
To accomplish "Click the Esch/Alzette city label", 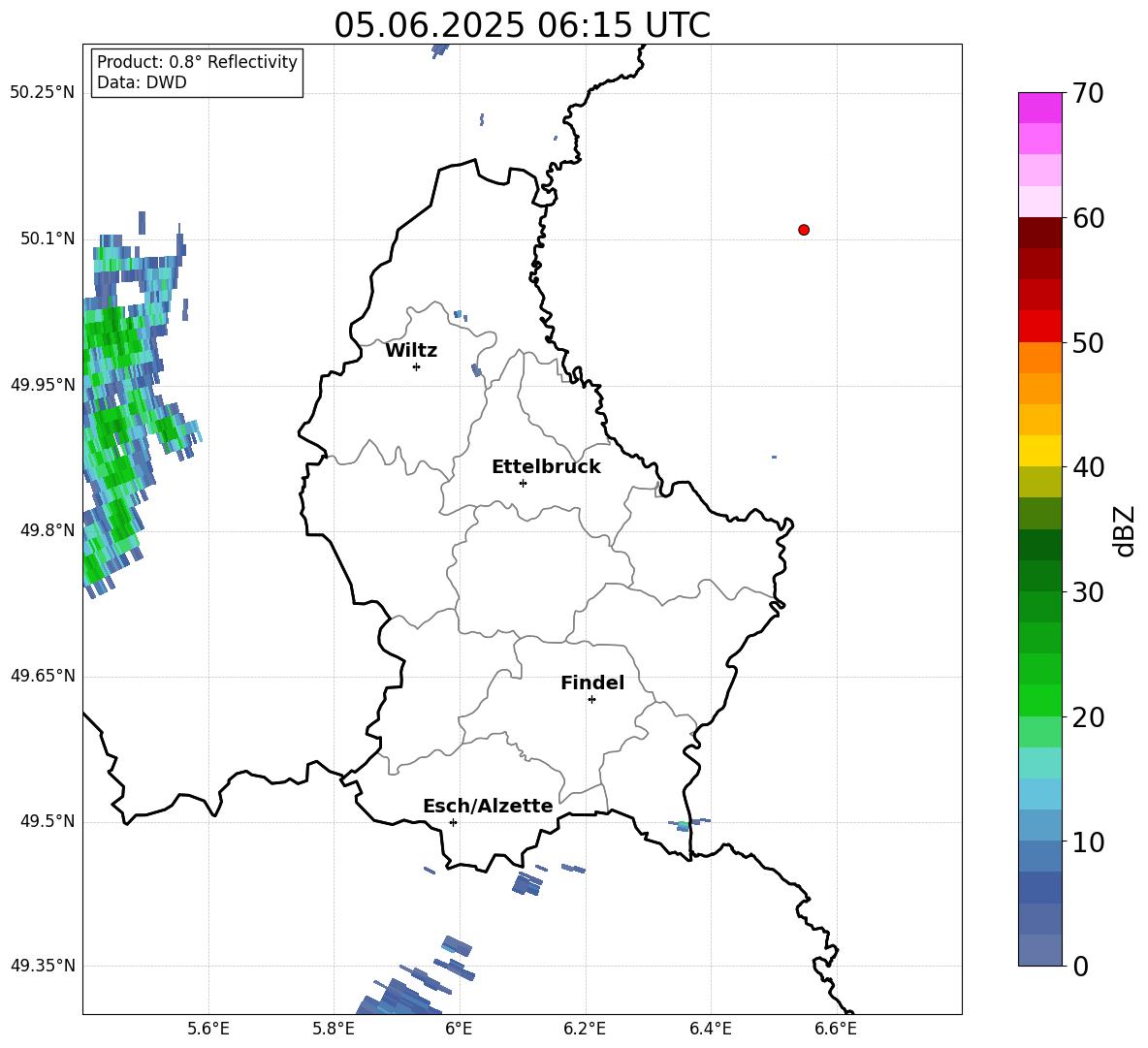I will pos(488,807).
